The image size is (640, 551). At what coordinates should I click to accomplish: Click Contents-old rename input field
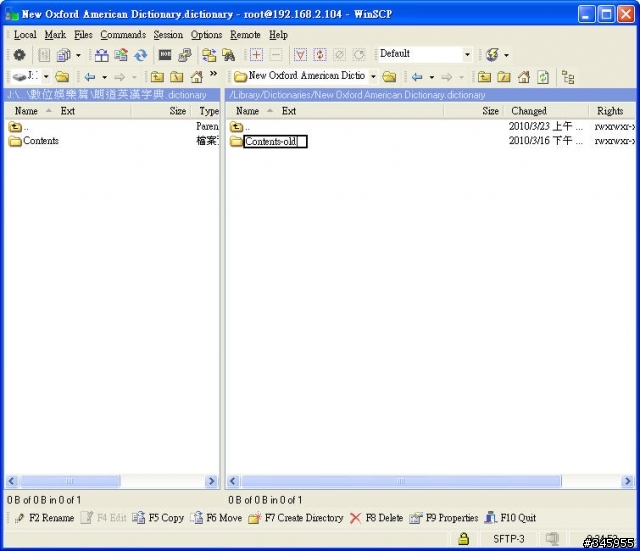[x=275, y=142]
